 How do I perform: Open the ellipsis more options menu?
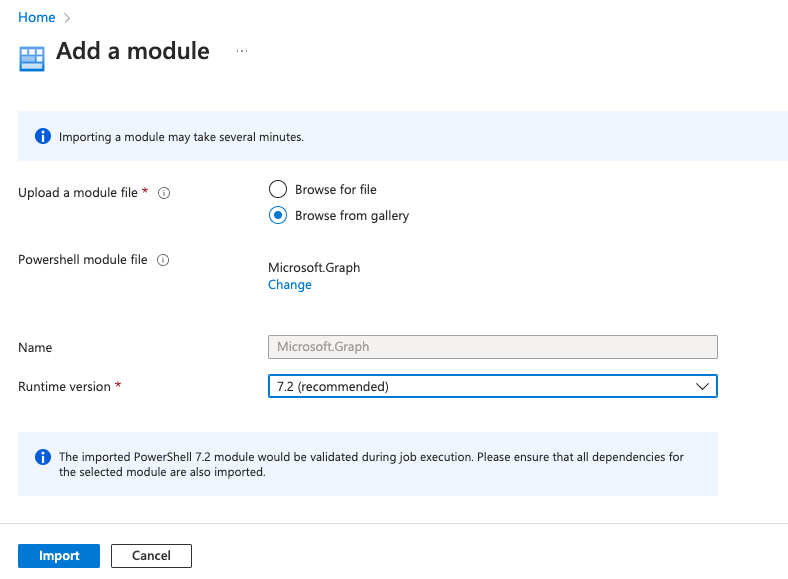pyautogui.click(x=242, y=51)
